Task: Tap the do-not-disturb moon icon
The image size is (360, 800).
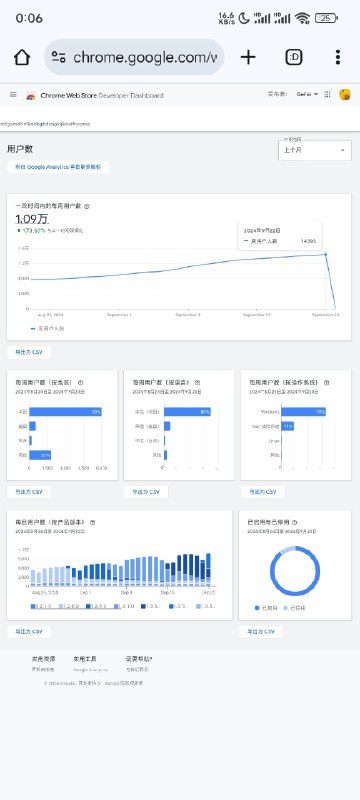Action: point(245,18)
